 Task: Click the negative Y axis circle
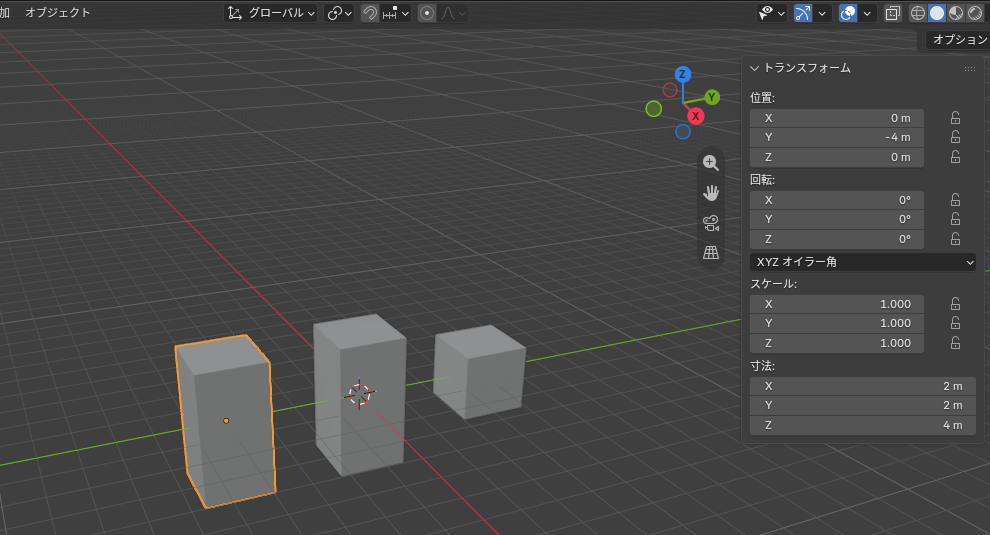pos(653,109)
